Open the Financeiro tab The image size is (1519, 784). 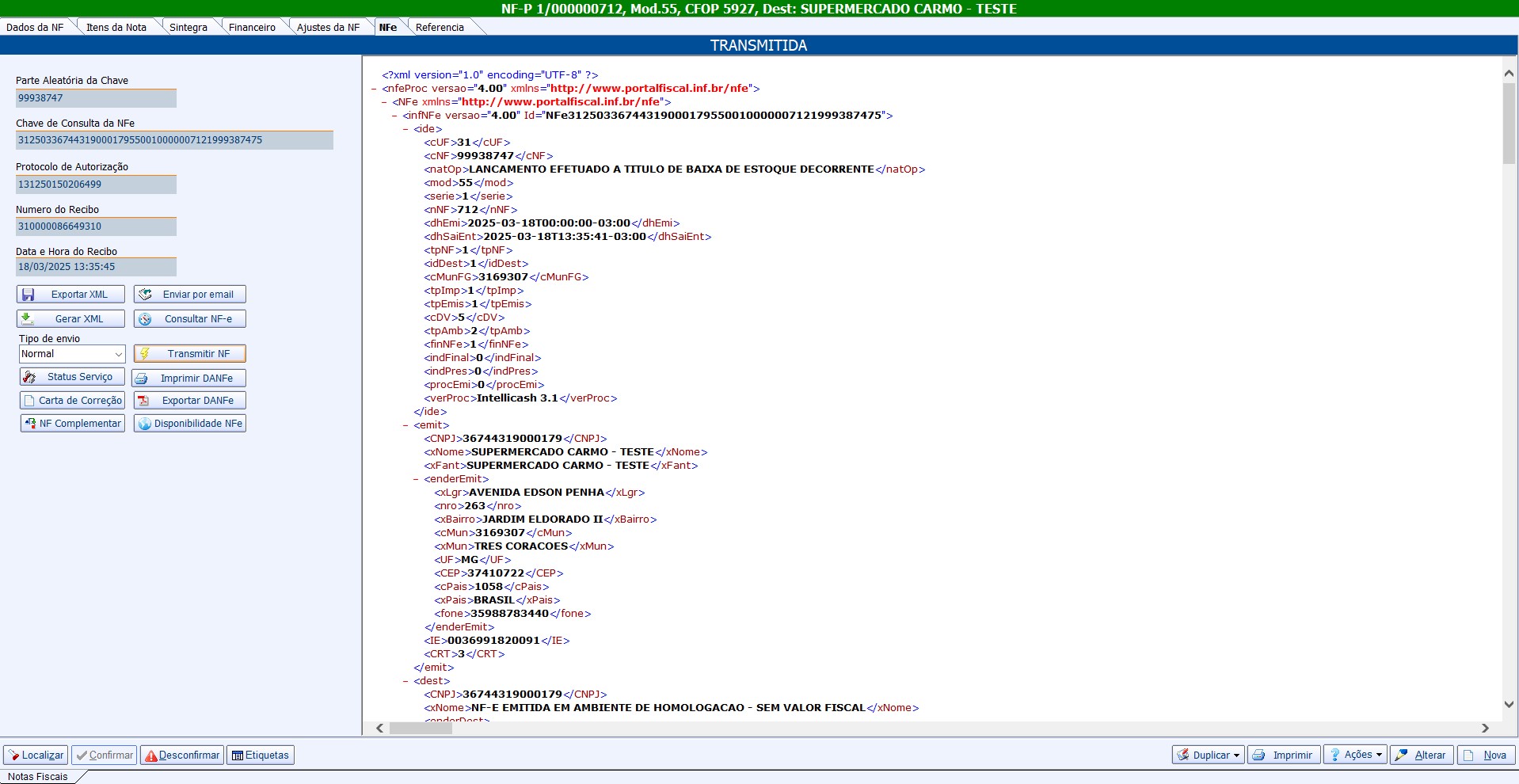click(x=252, y=27)
